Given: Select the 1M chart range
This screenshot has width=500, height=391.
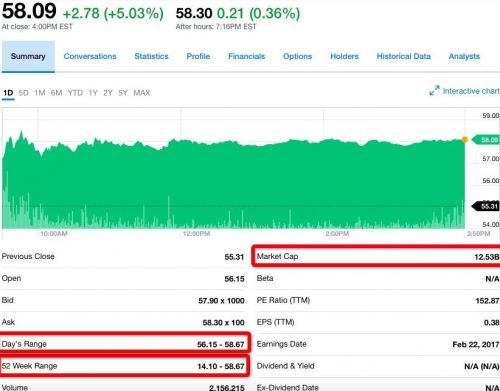Looking at the screenshot, I should click(x=40, y=93).
